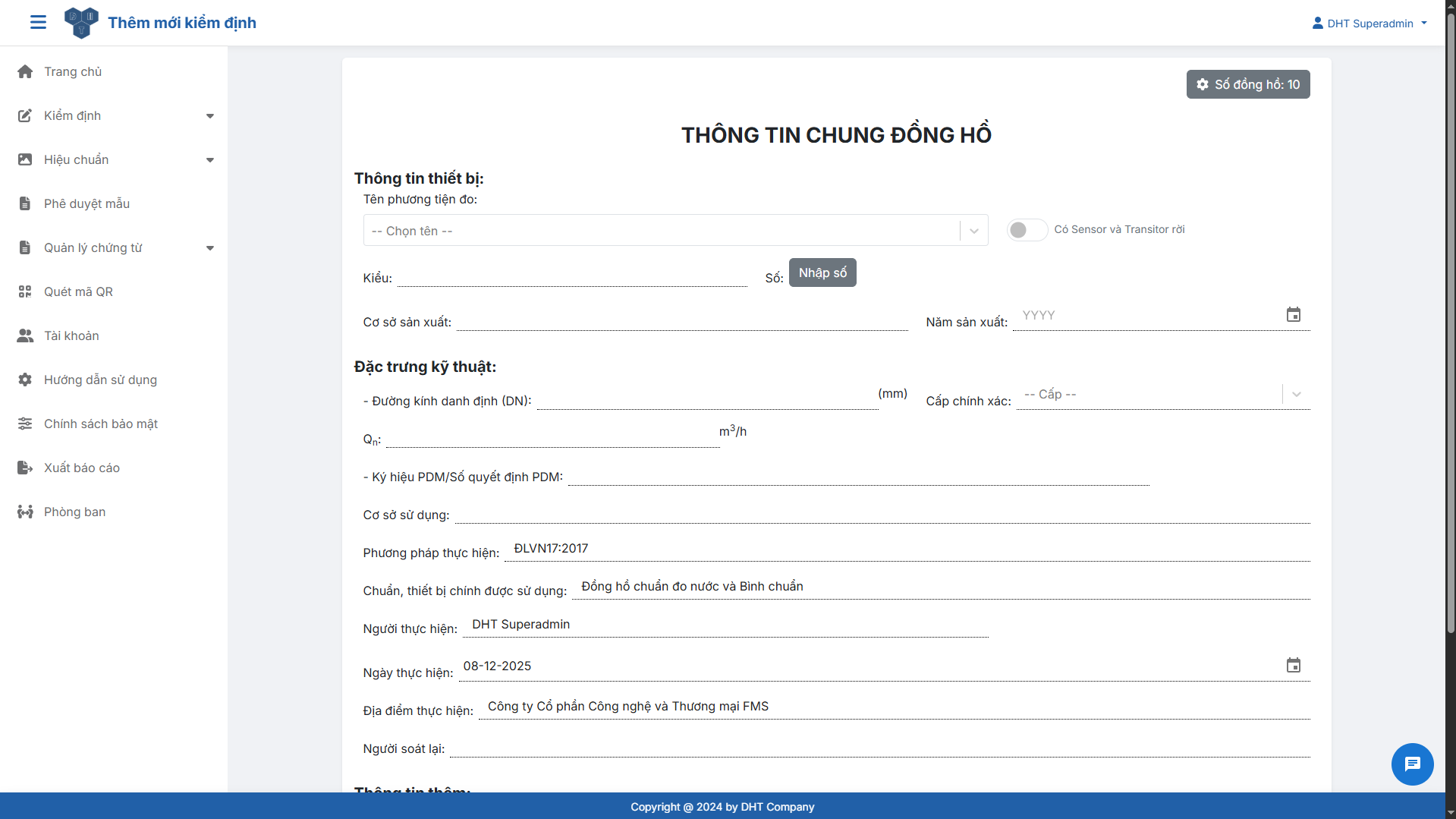Click the Quét mã QR sidebar icon

[x=25, y=292]
